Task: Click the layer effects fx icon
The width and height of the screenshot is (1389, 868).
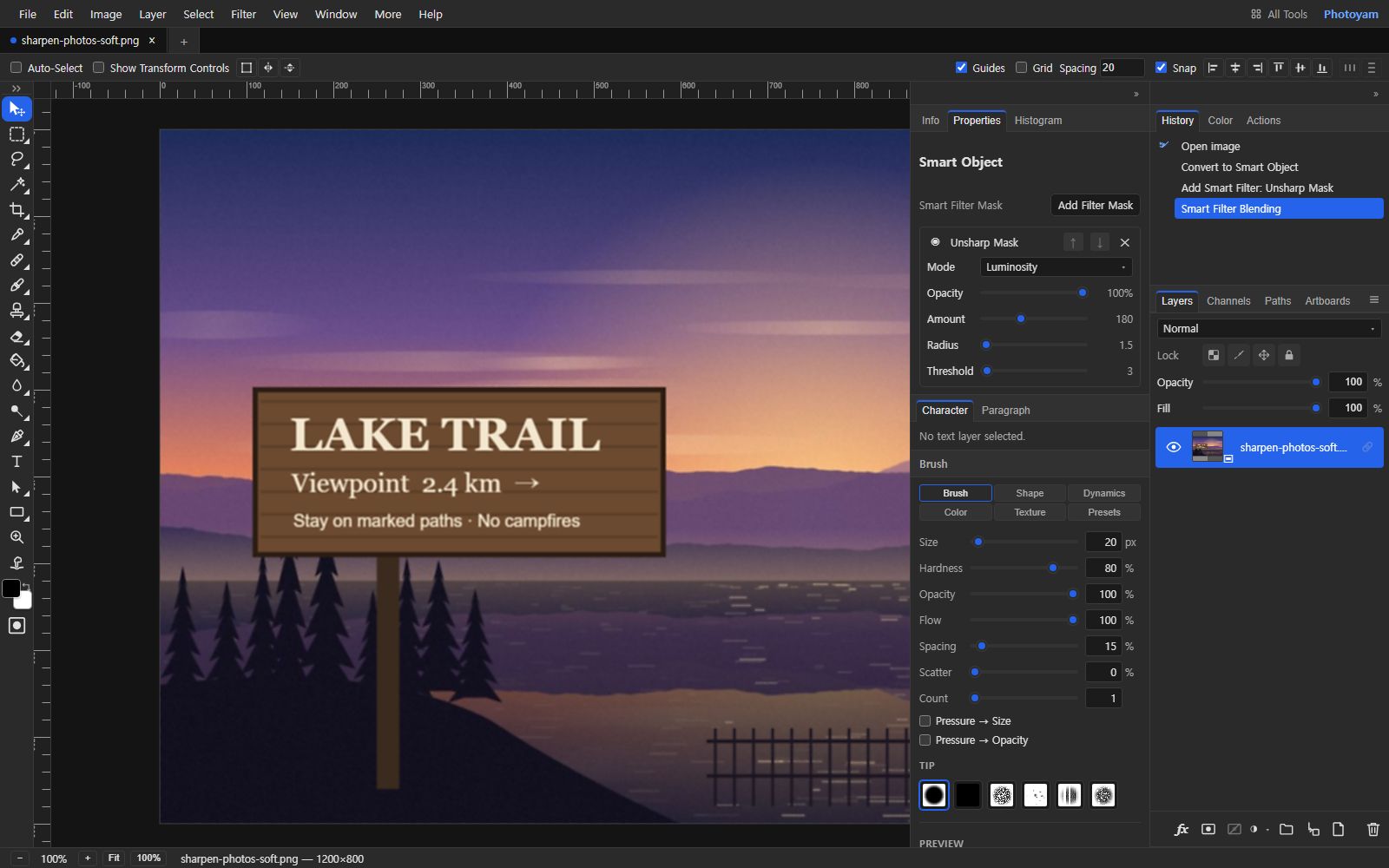Action: [1182, 830]
